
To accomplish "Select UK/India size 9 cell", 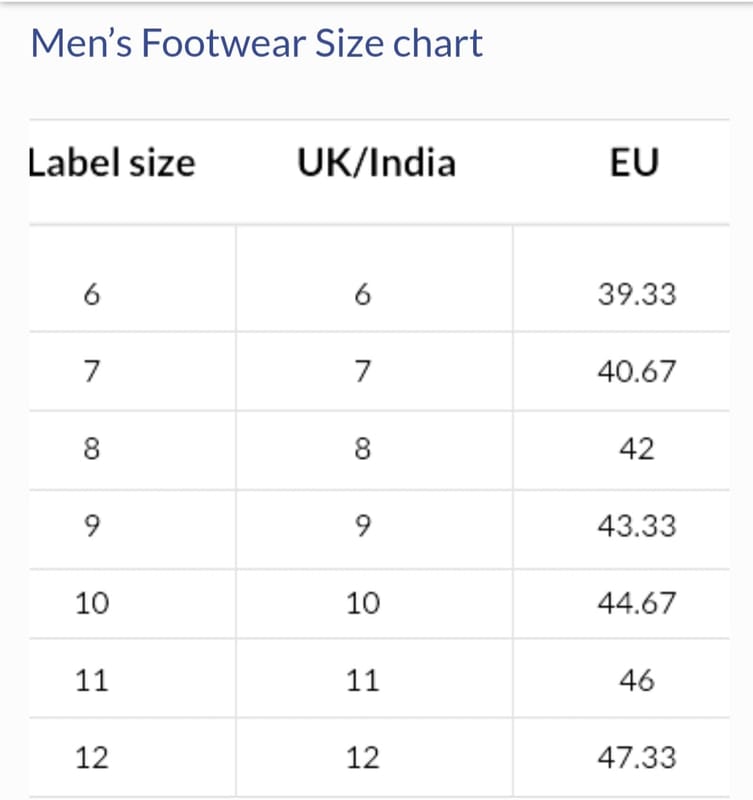I will tap(363, 526).
